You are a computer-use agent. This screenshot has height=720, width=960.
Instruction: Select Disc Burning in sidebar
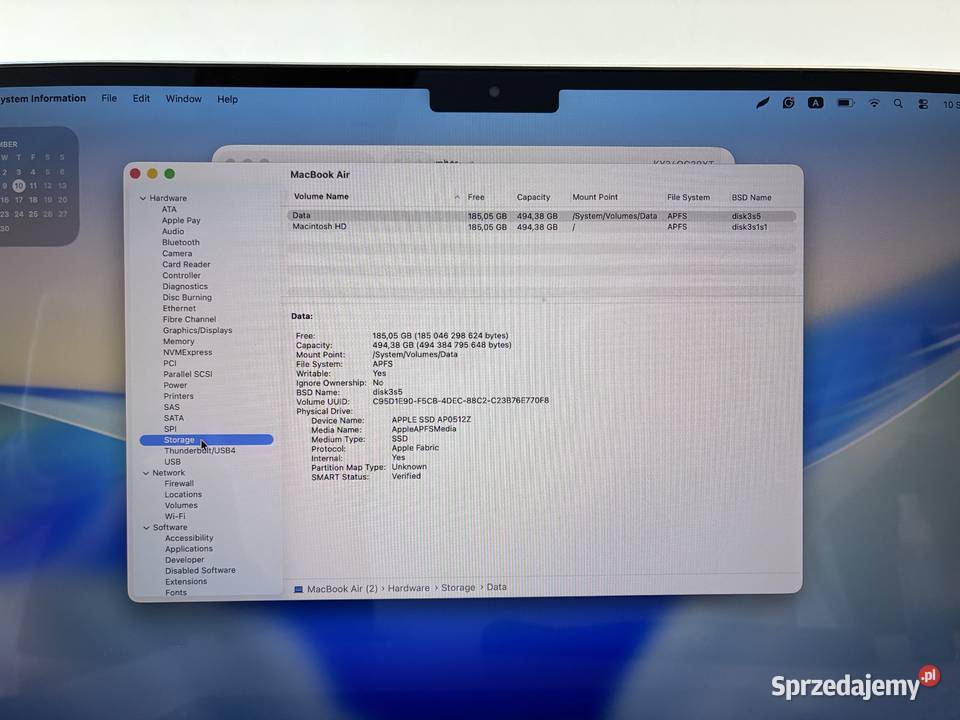(187, 298)
